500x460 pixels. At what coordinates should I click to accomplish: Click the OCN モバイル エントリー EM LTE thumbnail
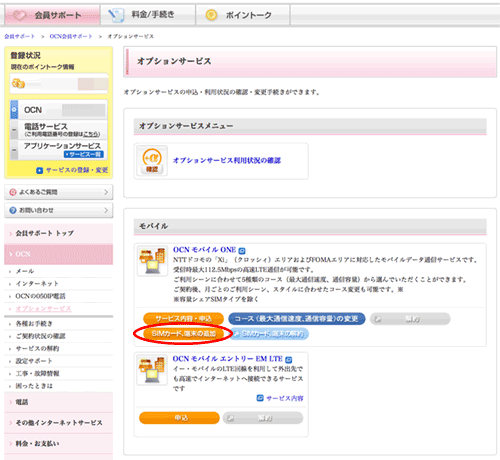(x=152, y=369)
